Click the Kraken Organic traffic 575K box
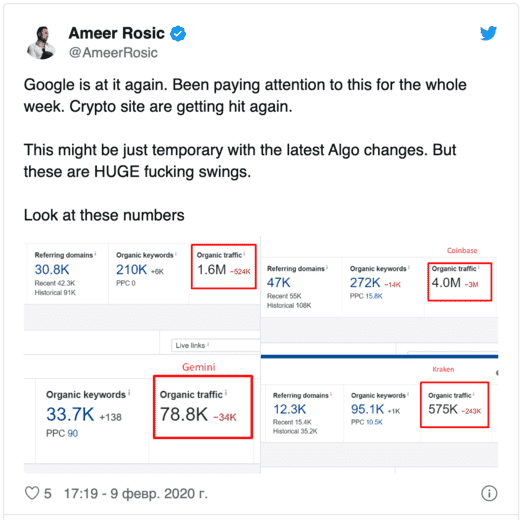The image size is (521, 520). pyautogui.click(x=454, y=405)
